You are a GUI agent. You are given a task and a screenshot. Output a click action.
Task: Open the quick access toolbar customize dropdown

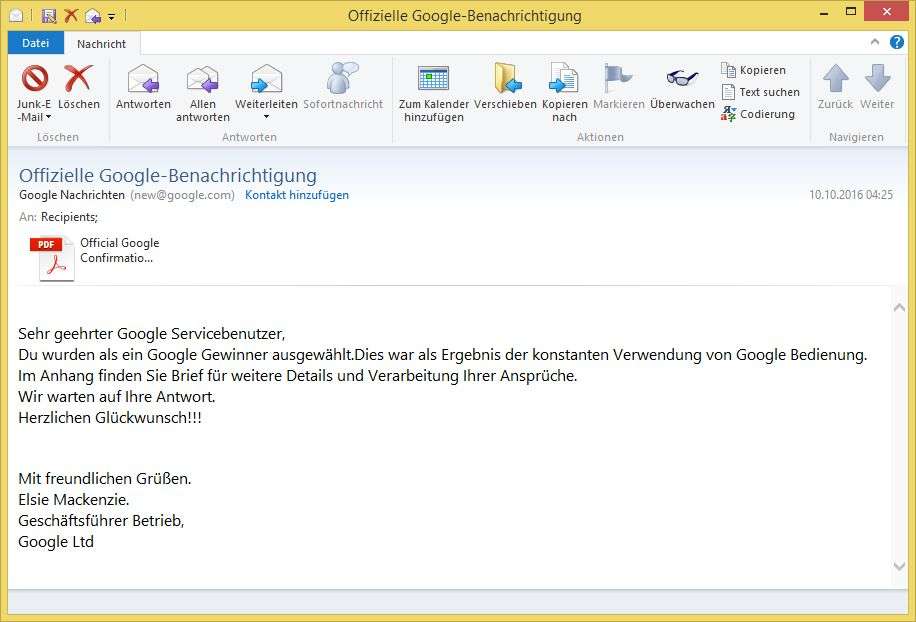click(x=111, y=17)
